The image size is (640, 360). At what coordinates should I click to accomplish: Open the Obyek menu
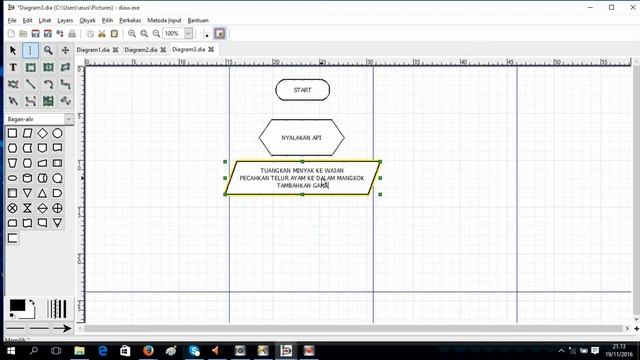[x=87, y=20]
